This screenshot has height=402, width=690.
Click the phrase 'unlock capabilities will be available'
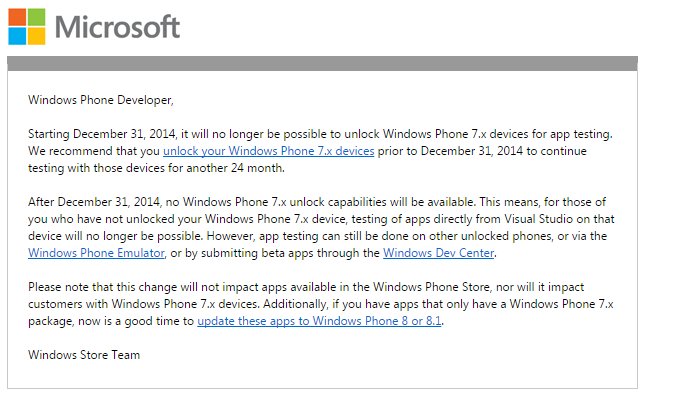pyautogui.click(x=382, y=202)
